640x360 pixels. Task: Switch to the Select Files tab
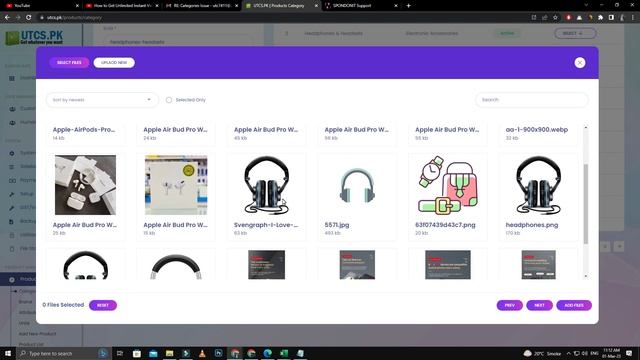pos(69,62)
